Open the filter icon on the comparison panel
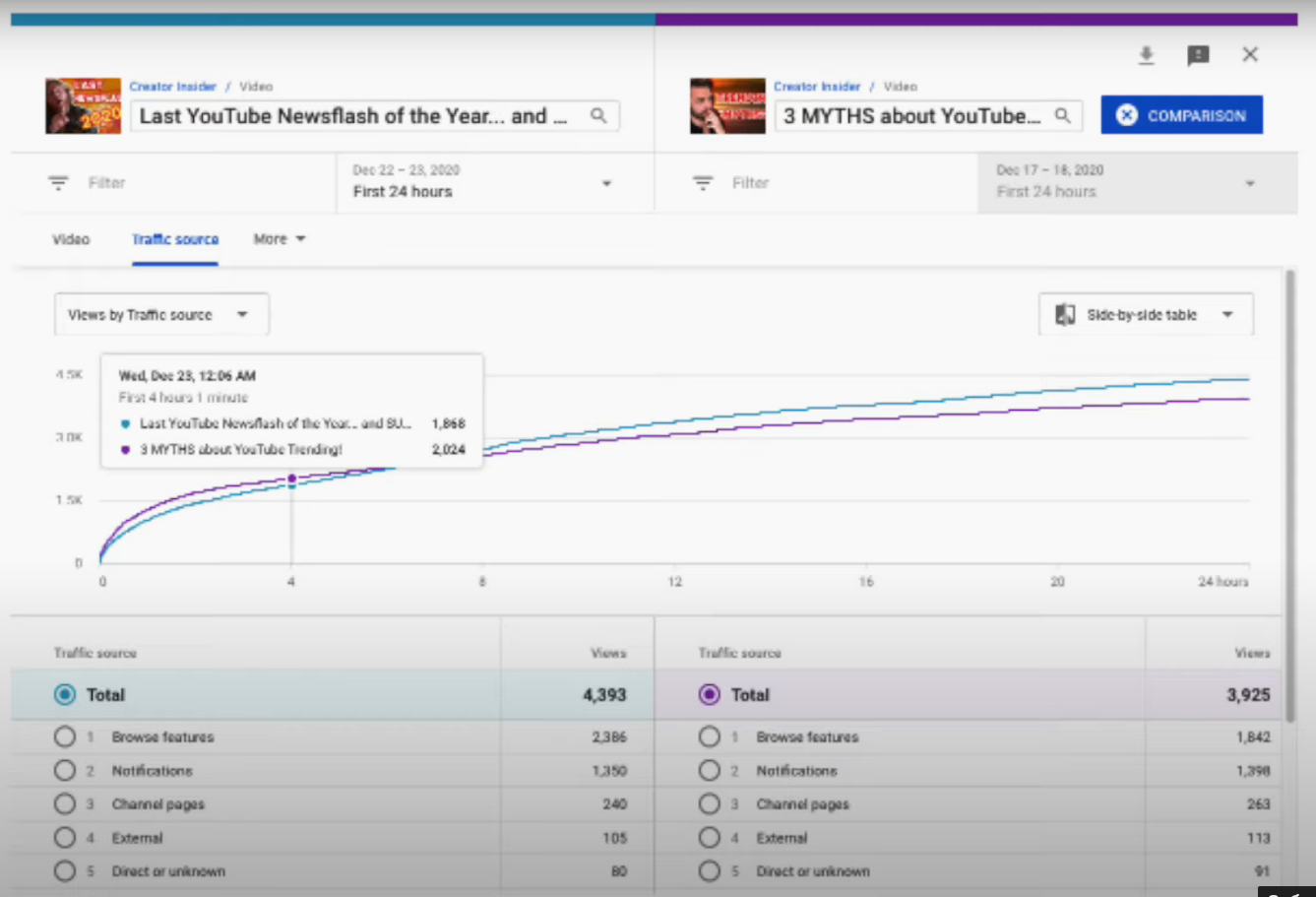Image resolution: width=1316 pixels, height=897 pixels. coord(702,182)
